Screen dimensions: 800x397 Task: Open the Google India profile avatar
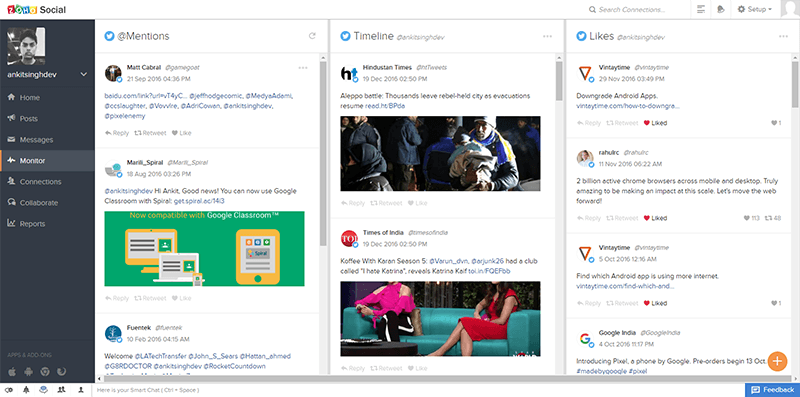tap(585, 338)
